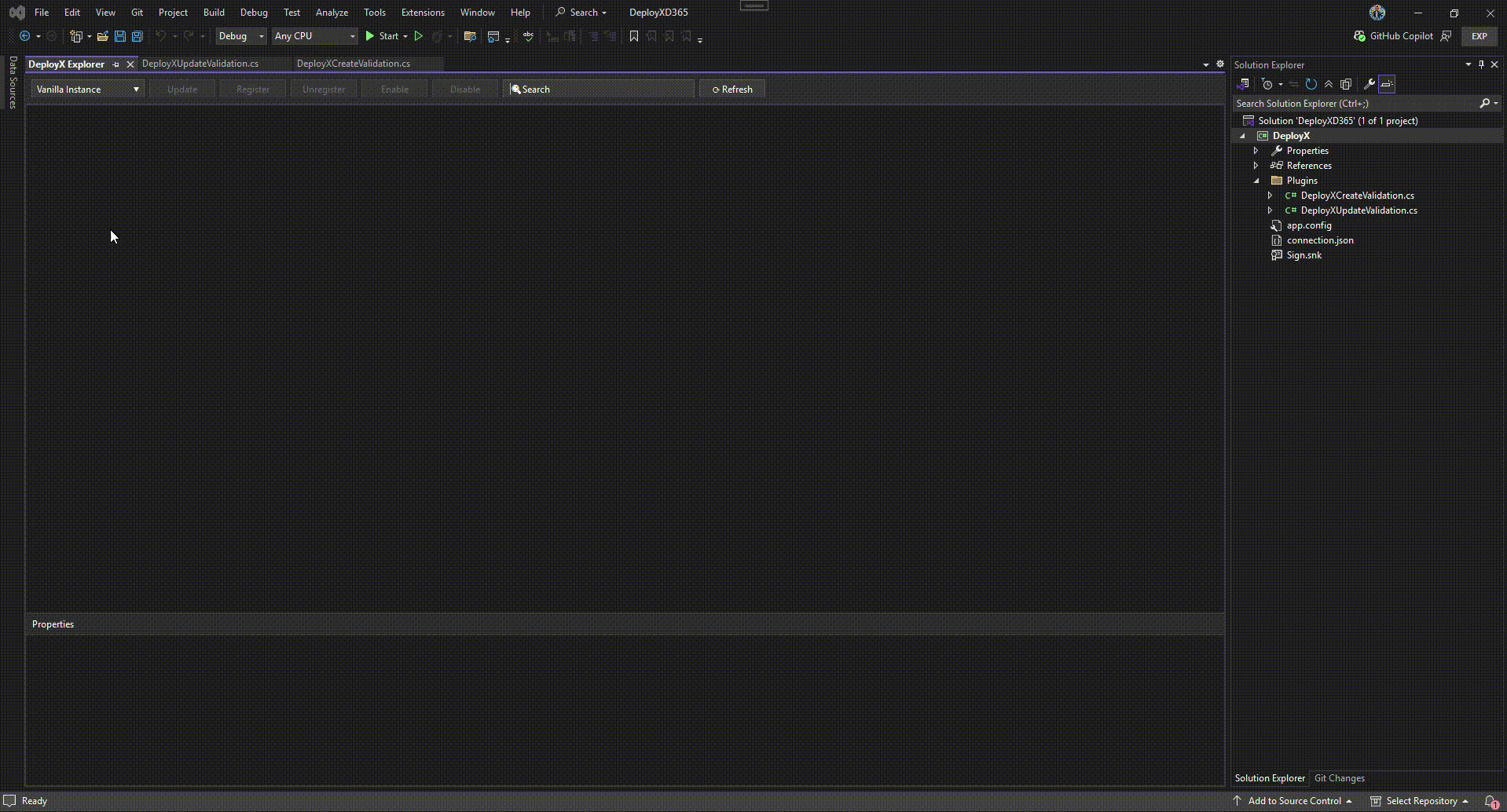
Task: Click the Visual Studio logo icon
Action: click(16, 13)
